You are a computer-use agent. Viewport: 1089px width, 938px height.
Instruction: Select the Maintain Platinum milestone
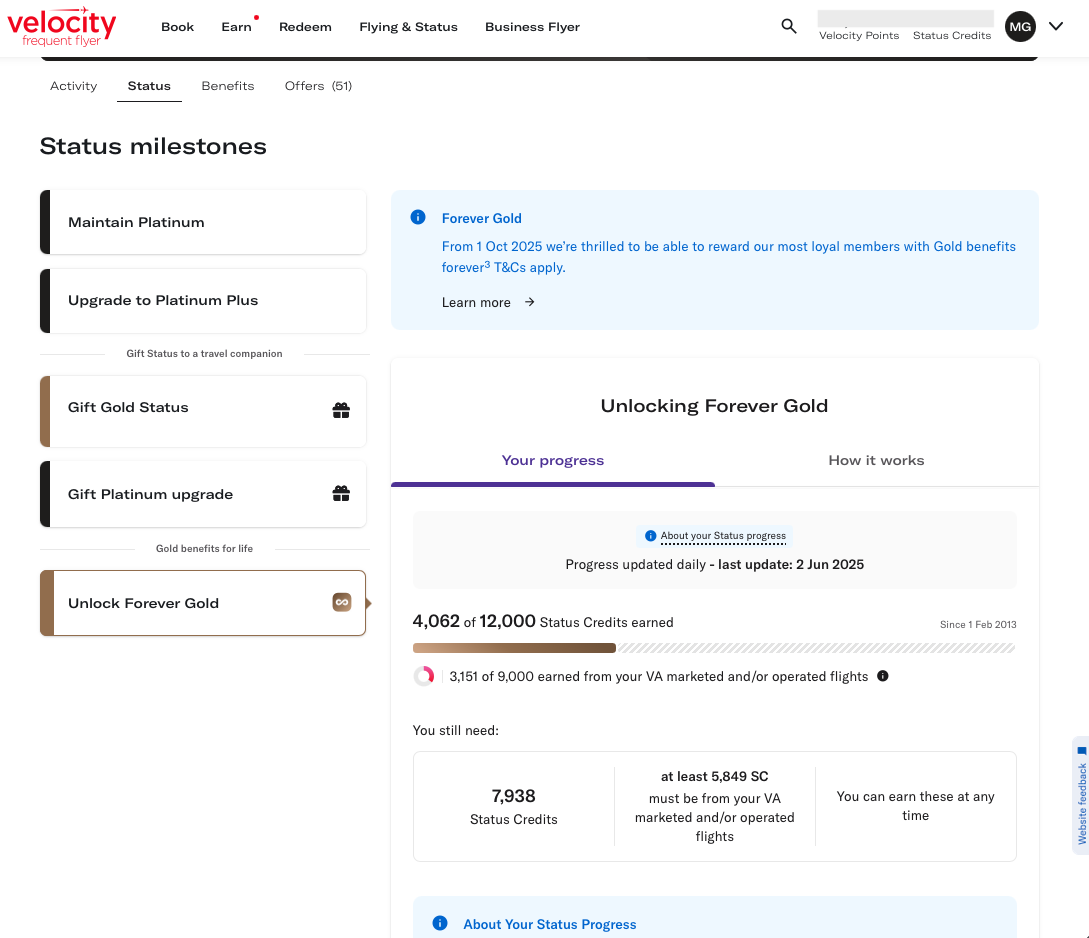[x=203, y=222]
